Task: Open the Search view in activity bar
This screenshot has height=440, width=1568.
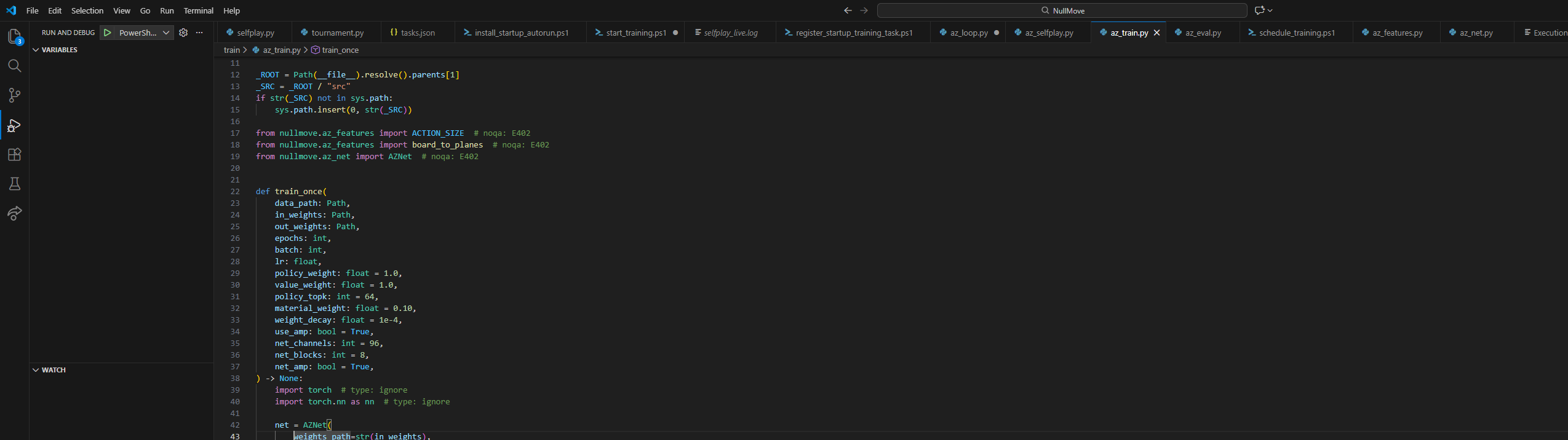Action: click(14, 66)
